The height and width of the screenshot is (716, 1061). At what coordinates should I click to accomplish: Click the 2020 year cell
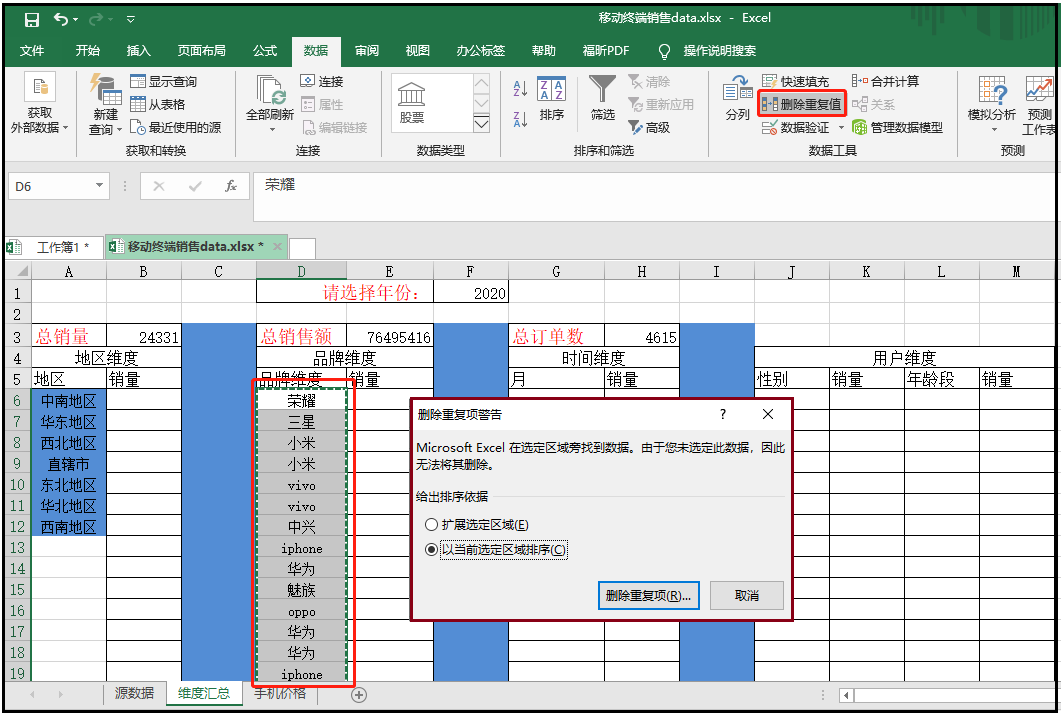pyautogui.click(x=471, y=293)
